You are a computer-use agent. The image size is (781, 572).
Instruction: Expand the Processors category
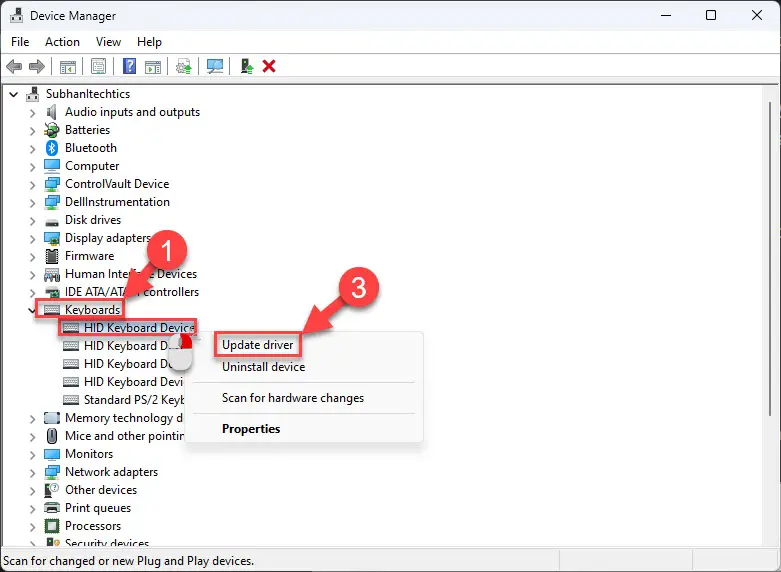[32, 527]
